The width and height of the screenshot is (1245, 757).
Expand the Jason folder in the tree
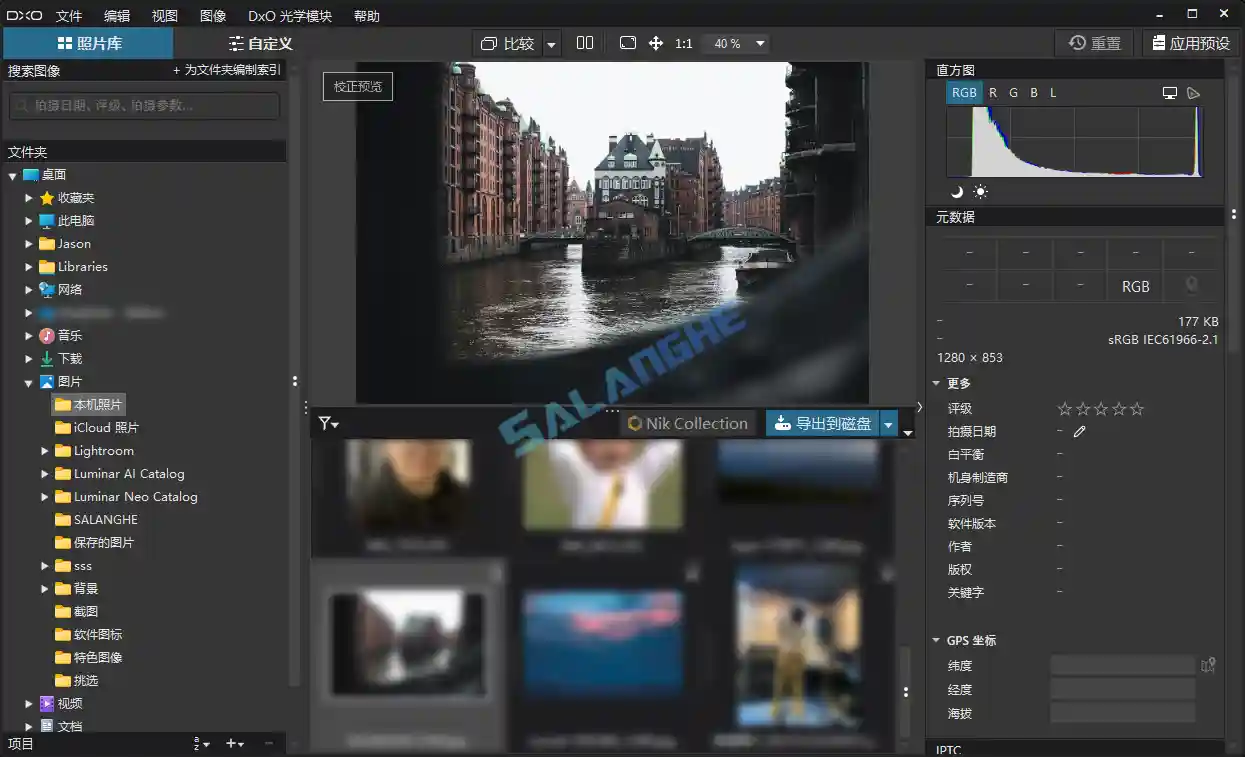29,243
